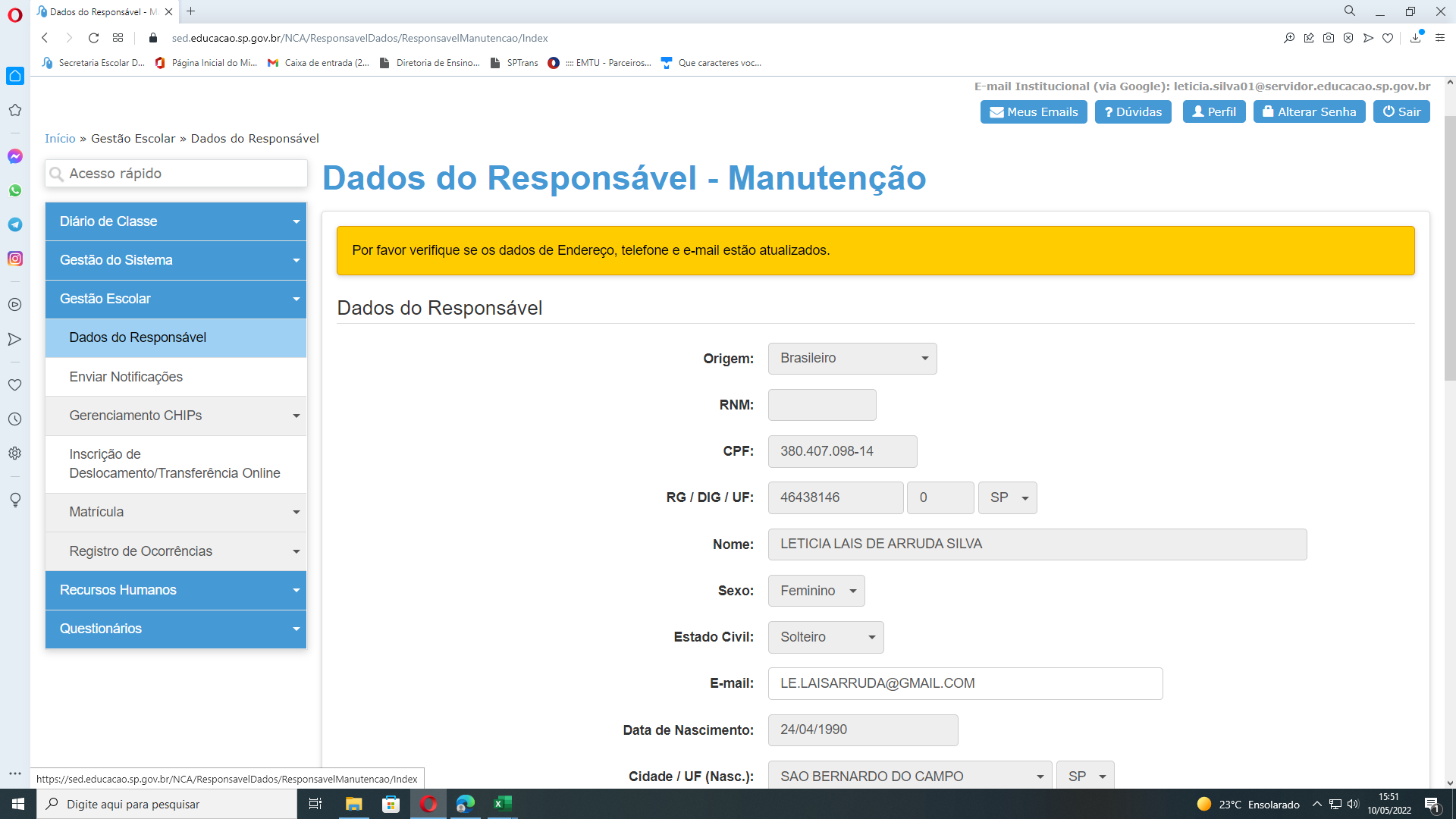The height and width of the screenshot is (819, 1456).
Task: Open Opera snapshot camera icon
Action: (x=1329, y=38)
